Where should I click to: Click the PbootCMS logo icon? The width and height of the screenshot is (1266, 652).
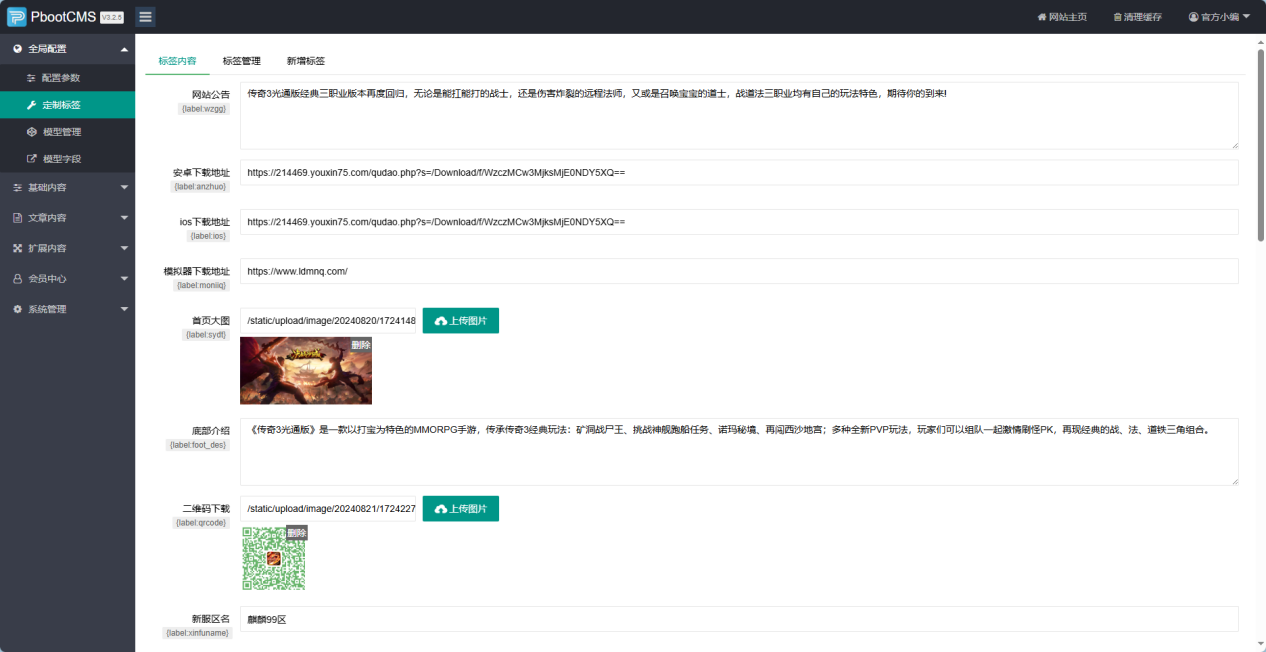[17, 17]
